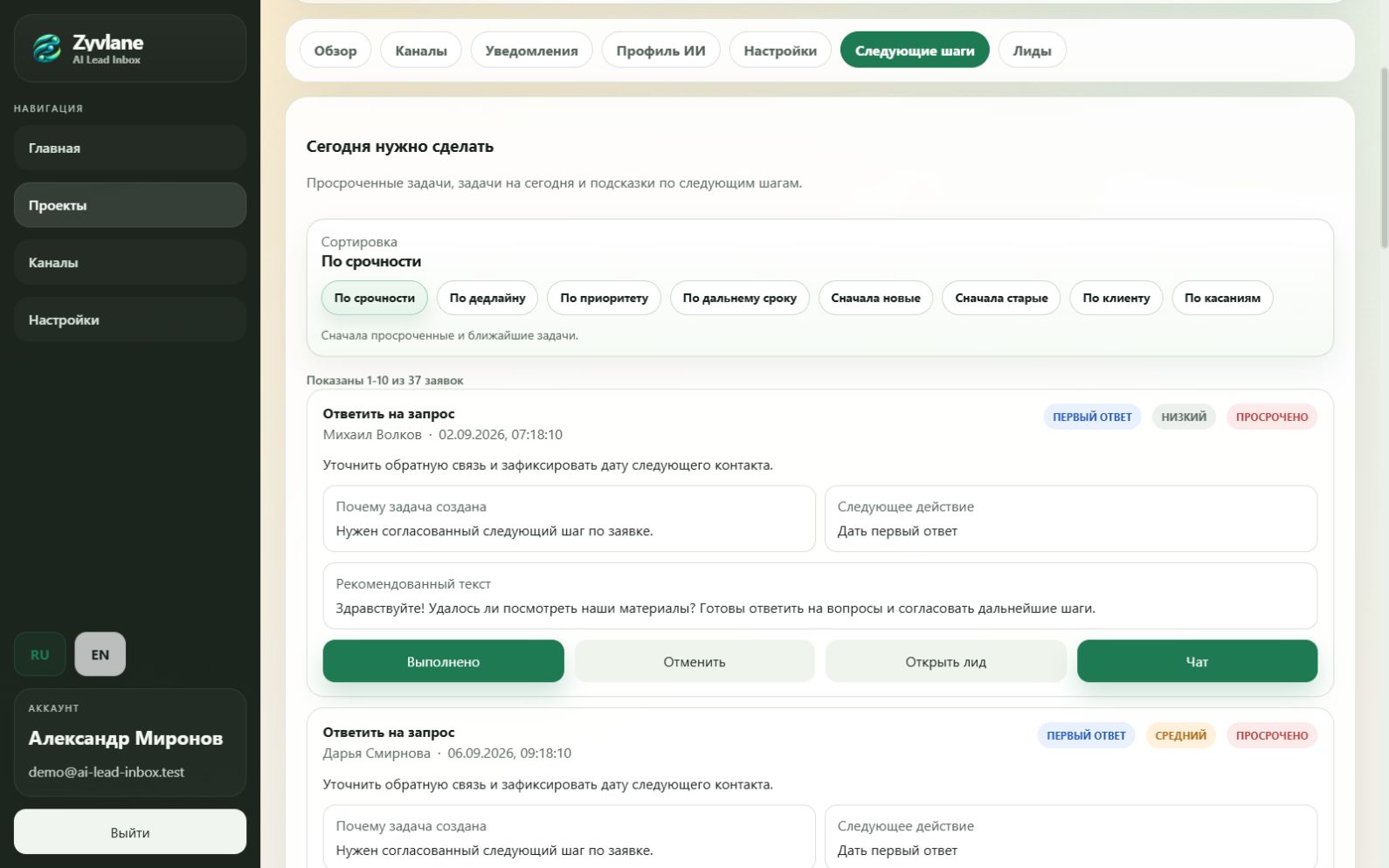1389x868 pixels.
Task: Click the Александр Миронов account name
Action: [x=126, y=738]
